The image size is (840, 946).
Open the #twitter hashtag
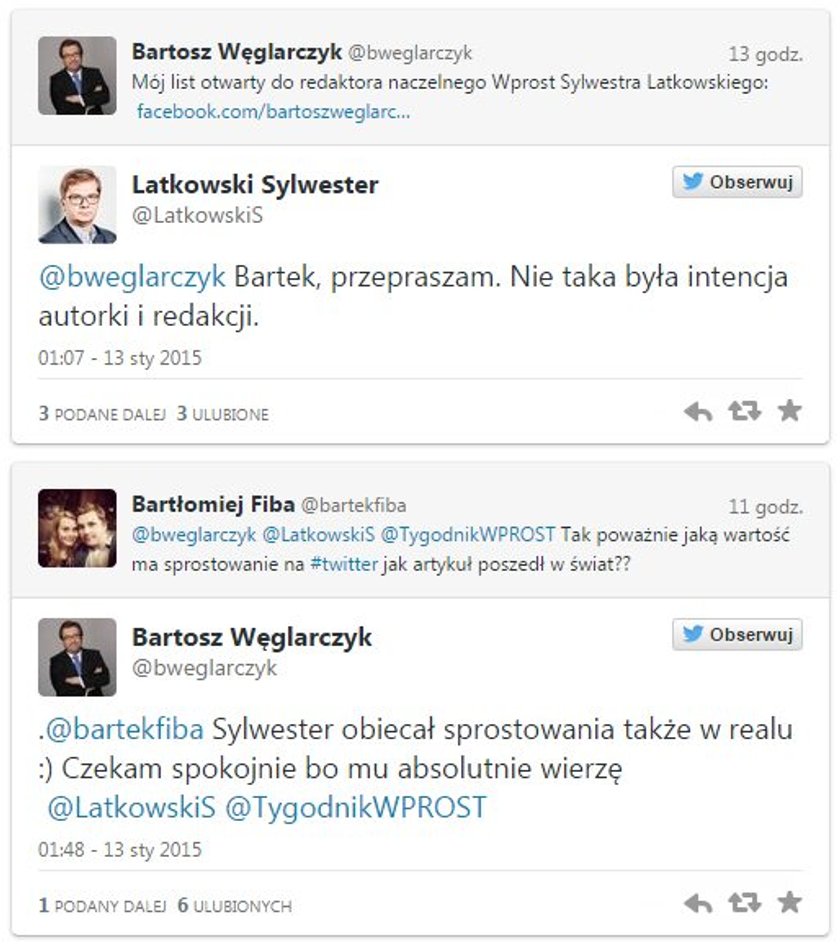(343, 564)
